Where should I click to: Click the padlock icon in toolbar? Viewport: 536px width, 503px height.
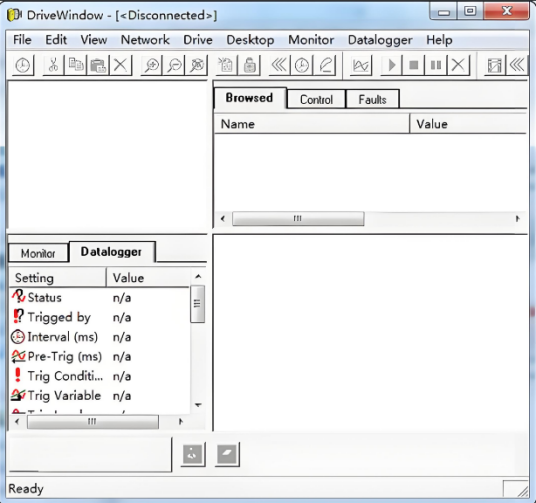click(250, 65)
